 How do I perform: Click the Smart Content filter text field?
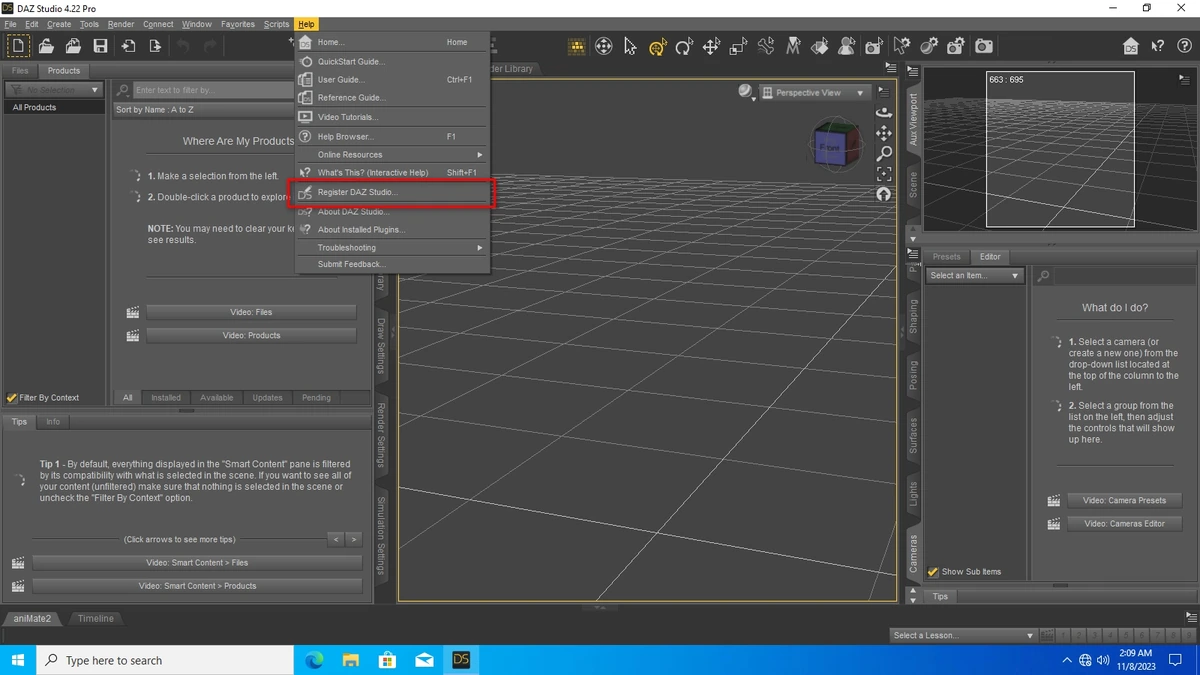point(212,90)
